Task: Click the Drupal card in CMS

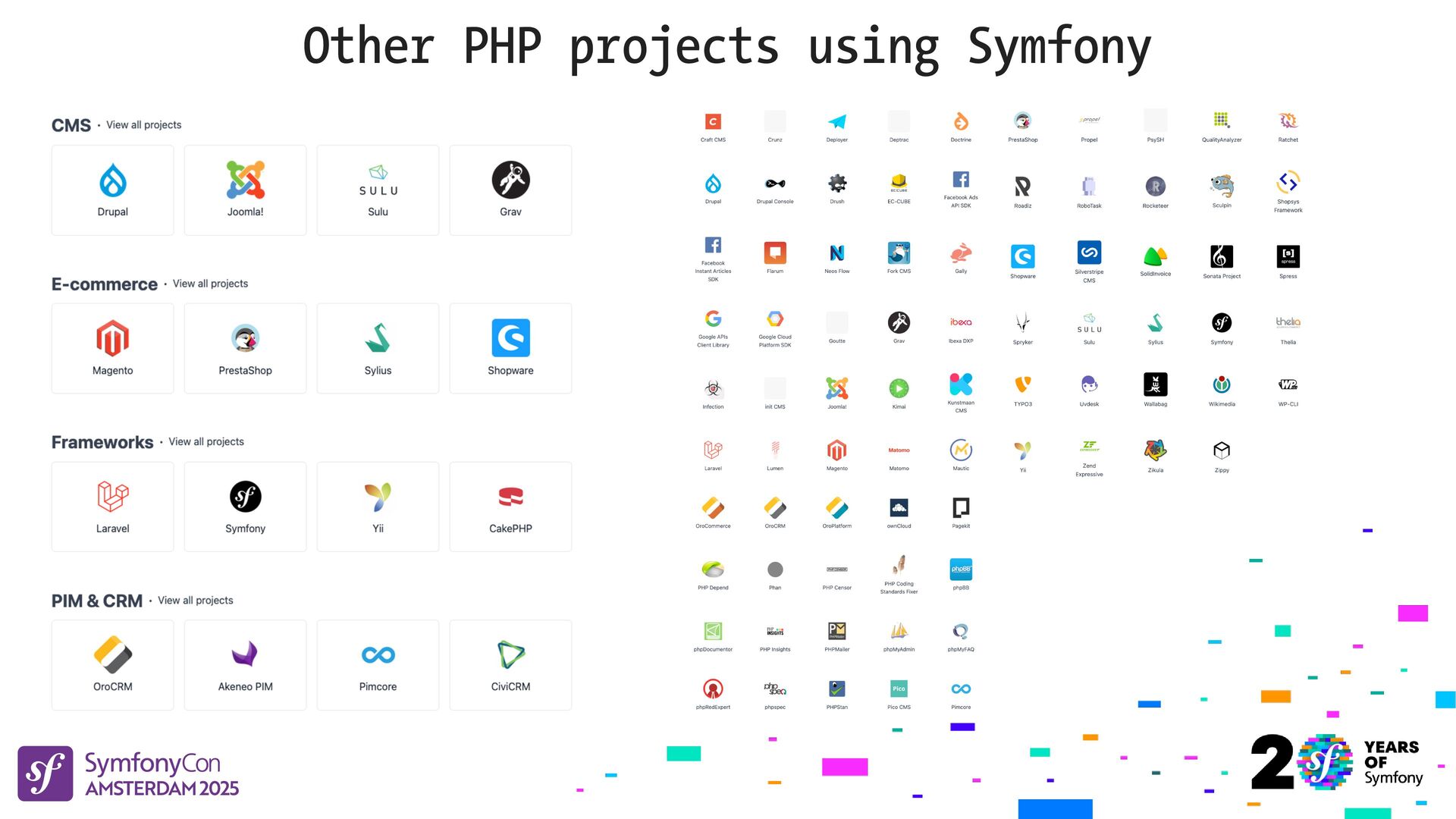Action: coord(112,190)
